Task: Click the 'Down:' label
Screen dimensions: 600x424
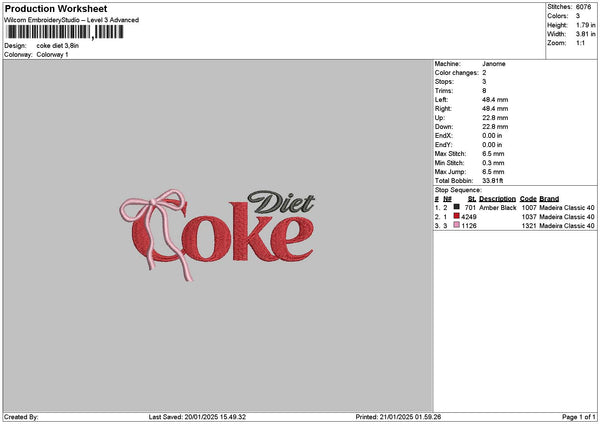Action: [x=444, y=127]
